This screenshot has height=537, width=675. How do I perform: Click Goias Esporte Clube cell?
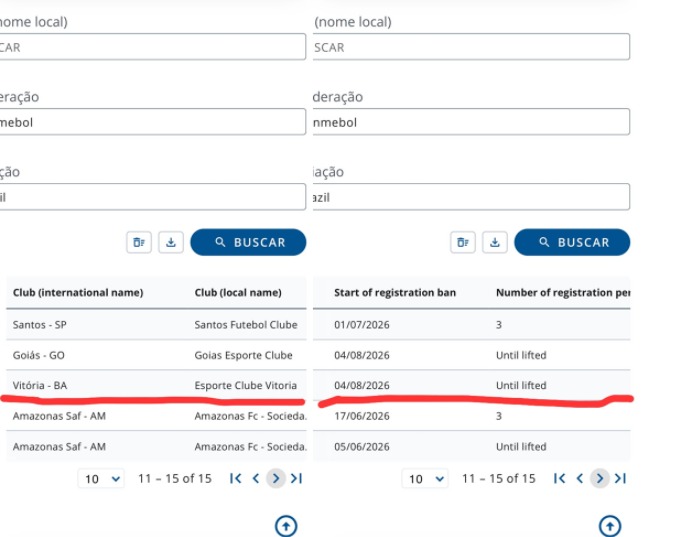click(243, 355)
